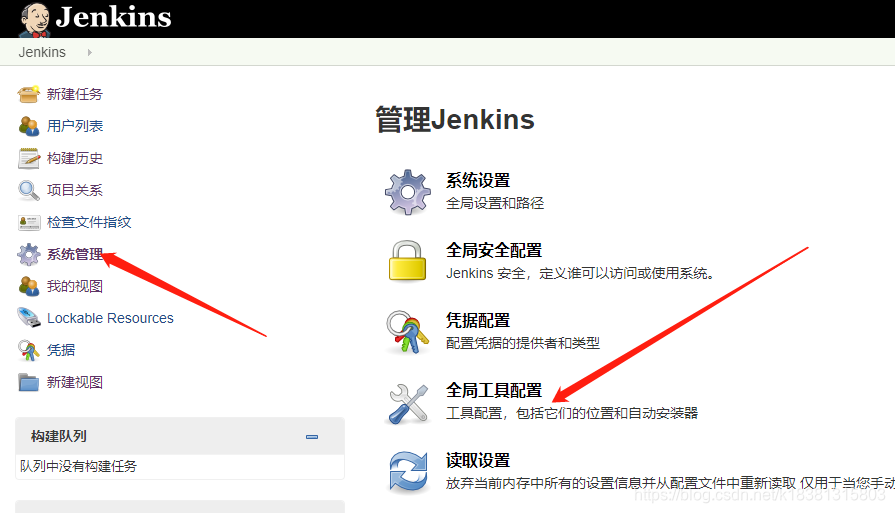Expand the breadcrumb arrow next to Jenkins
The height and width of the screenshot is (513, 895).
coord(90,52)
